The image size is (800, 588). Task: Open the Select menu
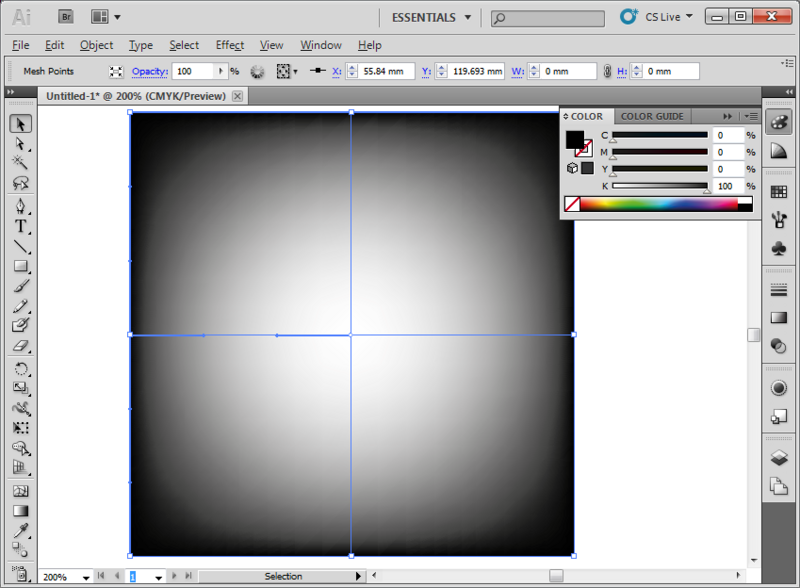[184, 45]
